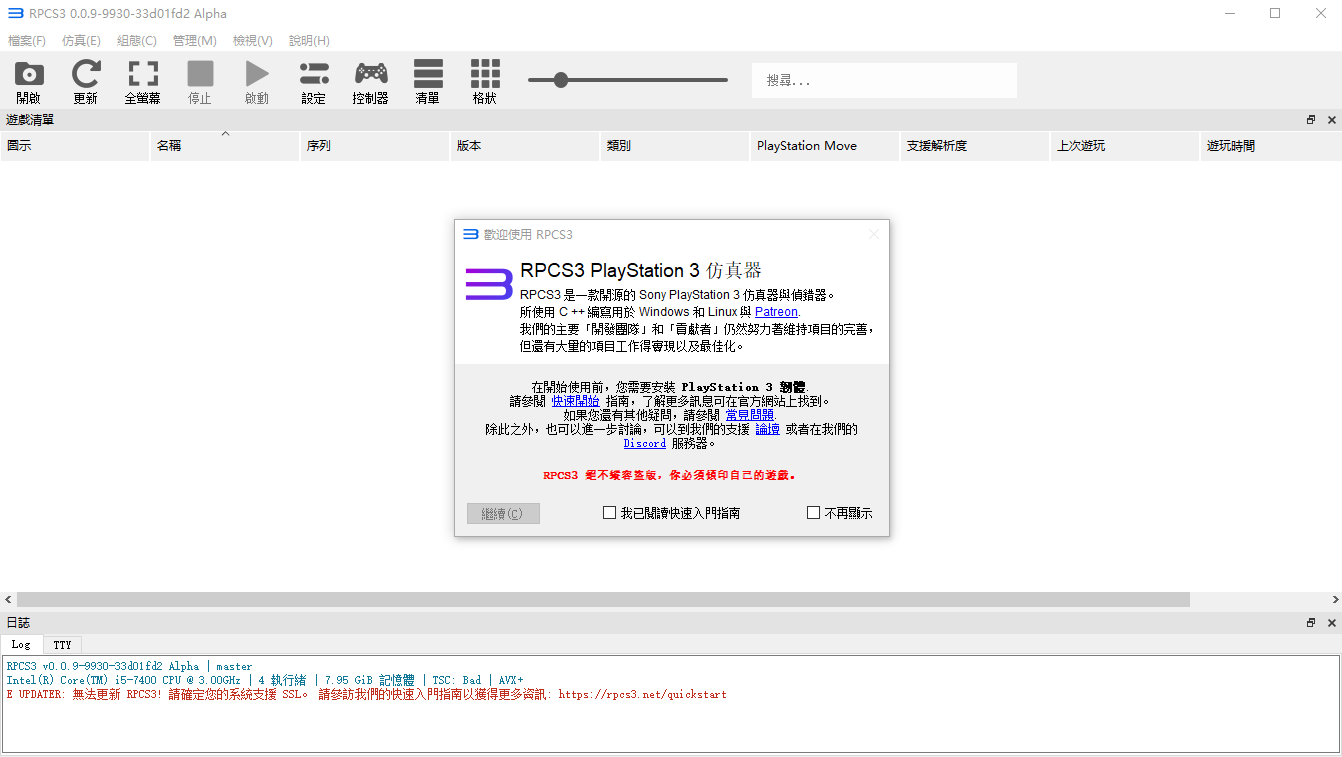Click the icon size slider handle
1342x757 pixels.
pos(560,80)
